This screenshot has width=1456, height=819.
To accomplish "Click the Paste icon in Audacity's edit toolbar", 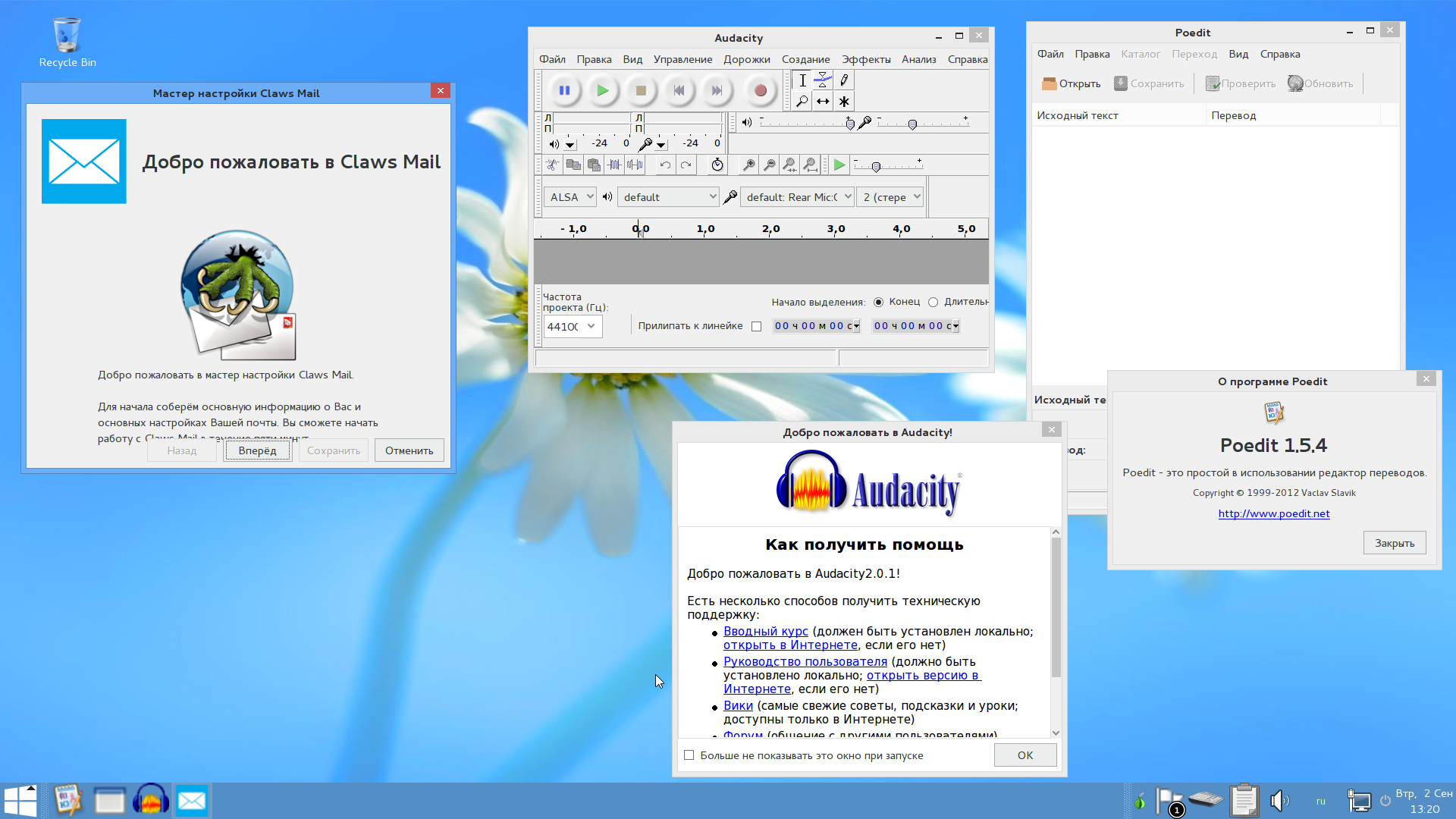I will (594, 165).
